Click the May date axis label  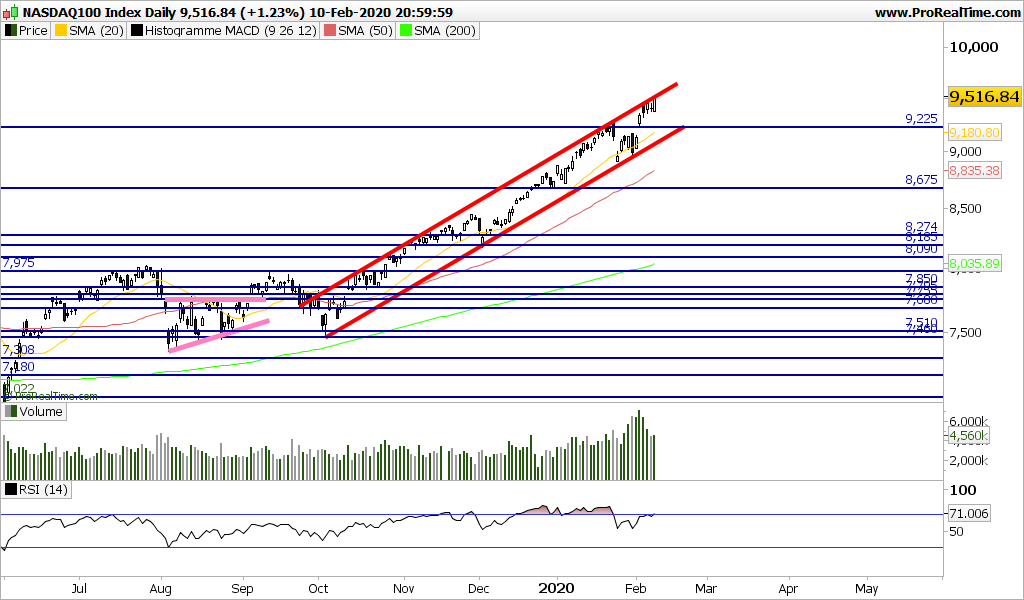pos(867,588)
